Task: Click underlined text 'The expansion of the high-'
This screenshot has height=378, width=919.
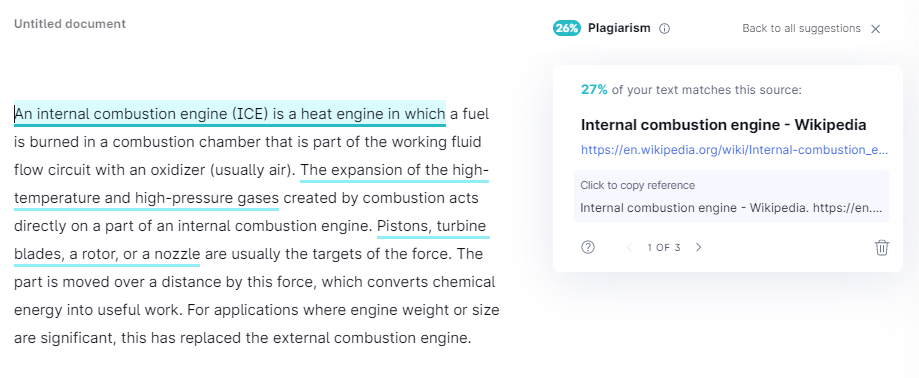Action: point(394,170)
